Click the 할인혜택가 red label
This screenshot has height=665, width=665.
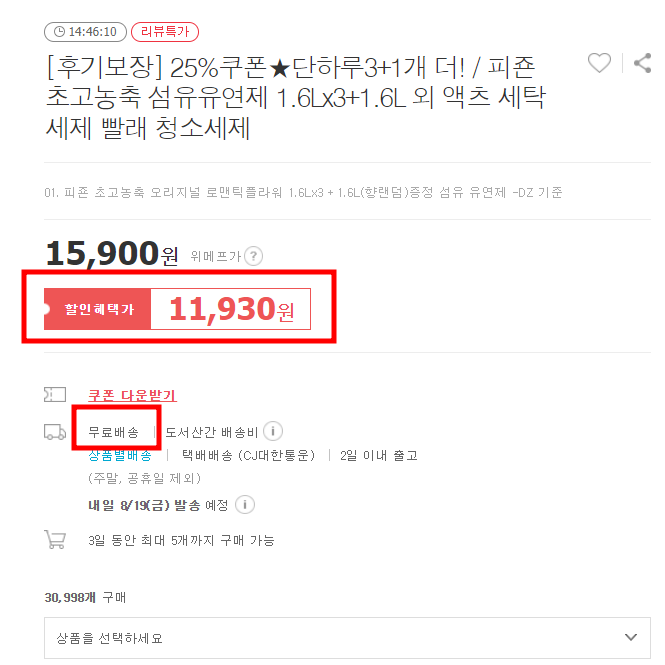[x=98, y=309]
